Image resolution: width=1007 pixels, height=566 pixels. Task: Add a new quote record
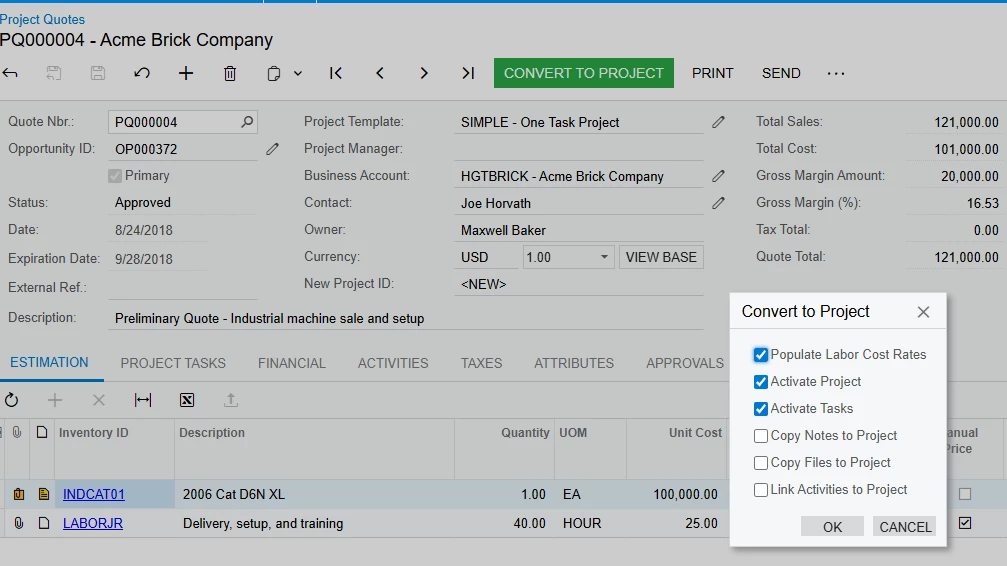pos(186,73)
